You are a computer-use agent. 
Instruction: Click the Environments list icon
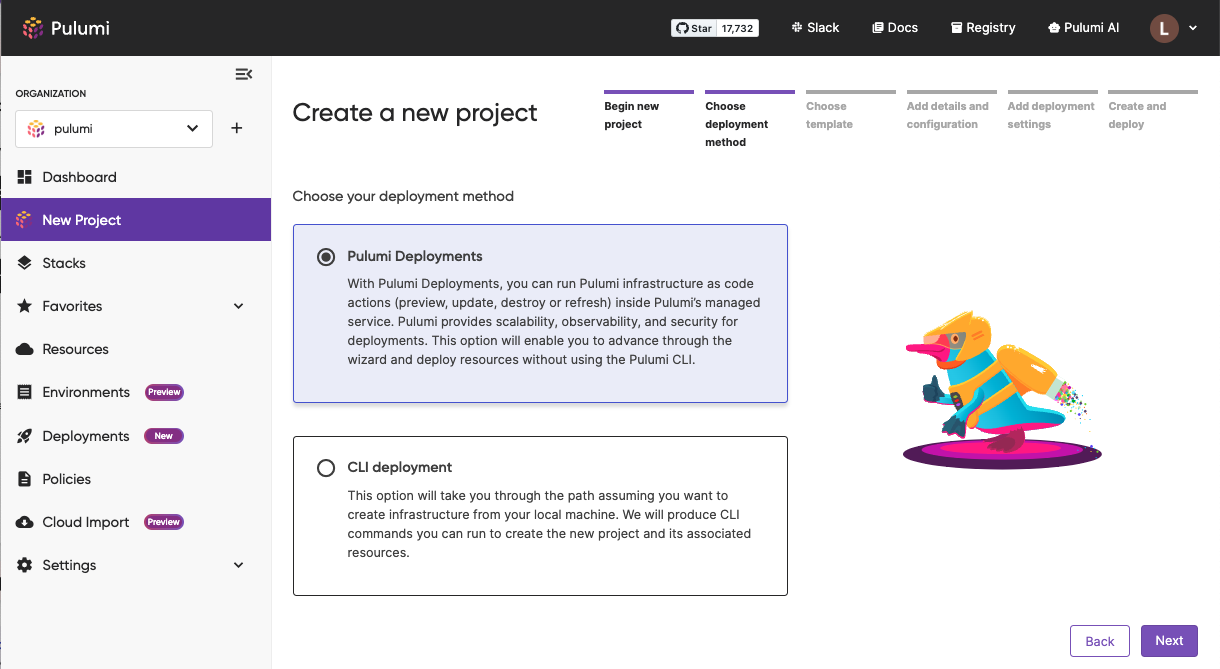click(x=25, y=392)
